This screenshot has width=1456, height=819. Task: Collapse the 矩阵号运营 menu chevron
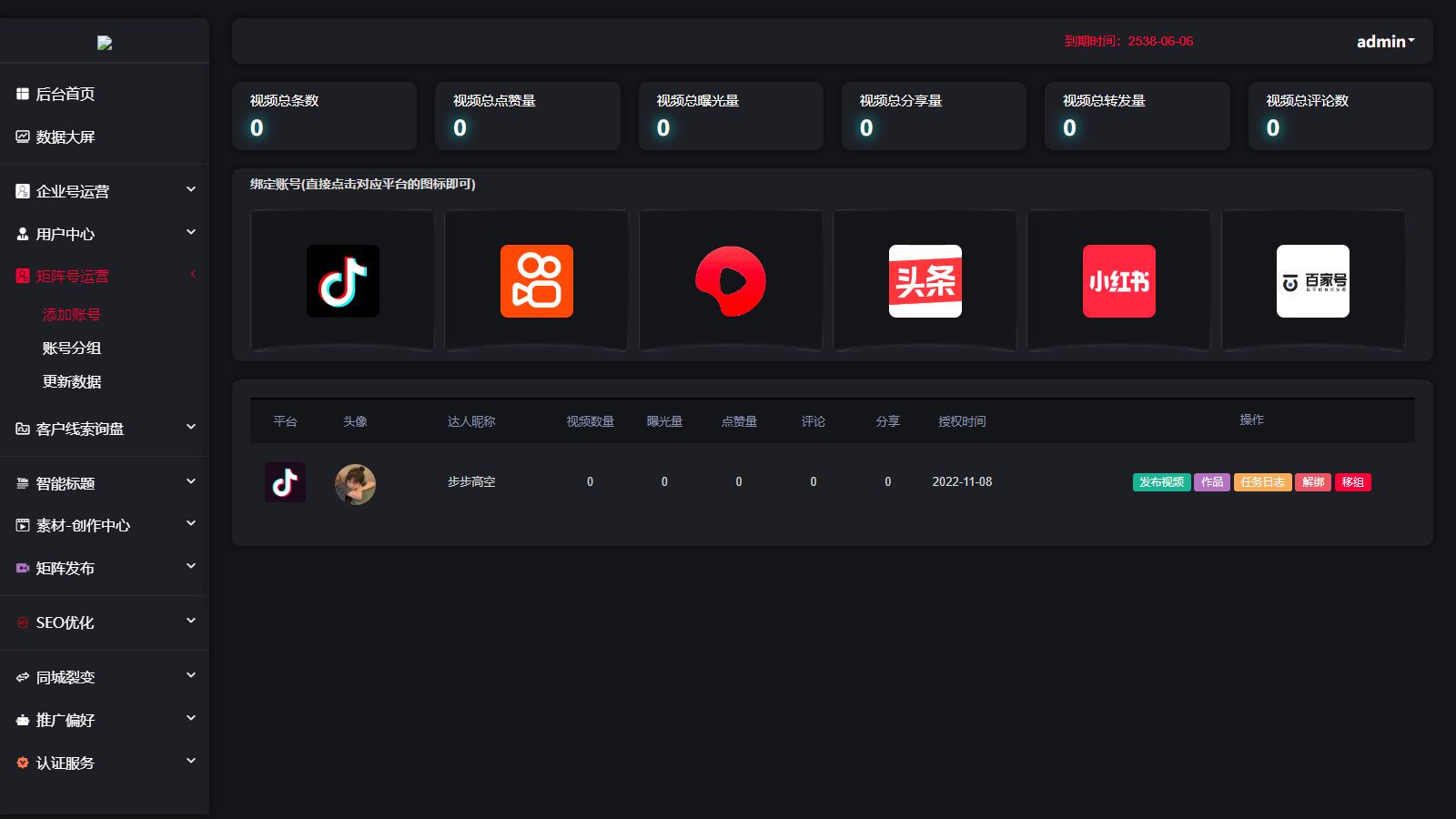(x=193, y=274)
